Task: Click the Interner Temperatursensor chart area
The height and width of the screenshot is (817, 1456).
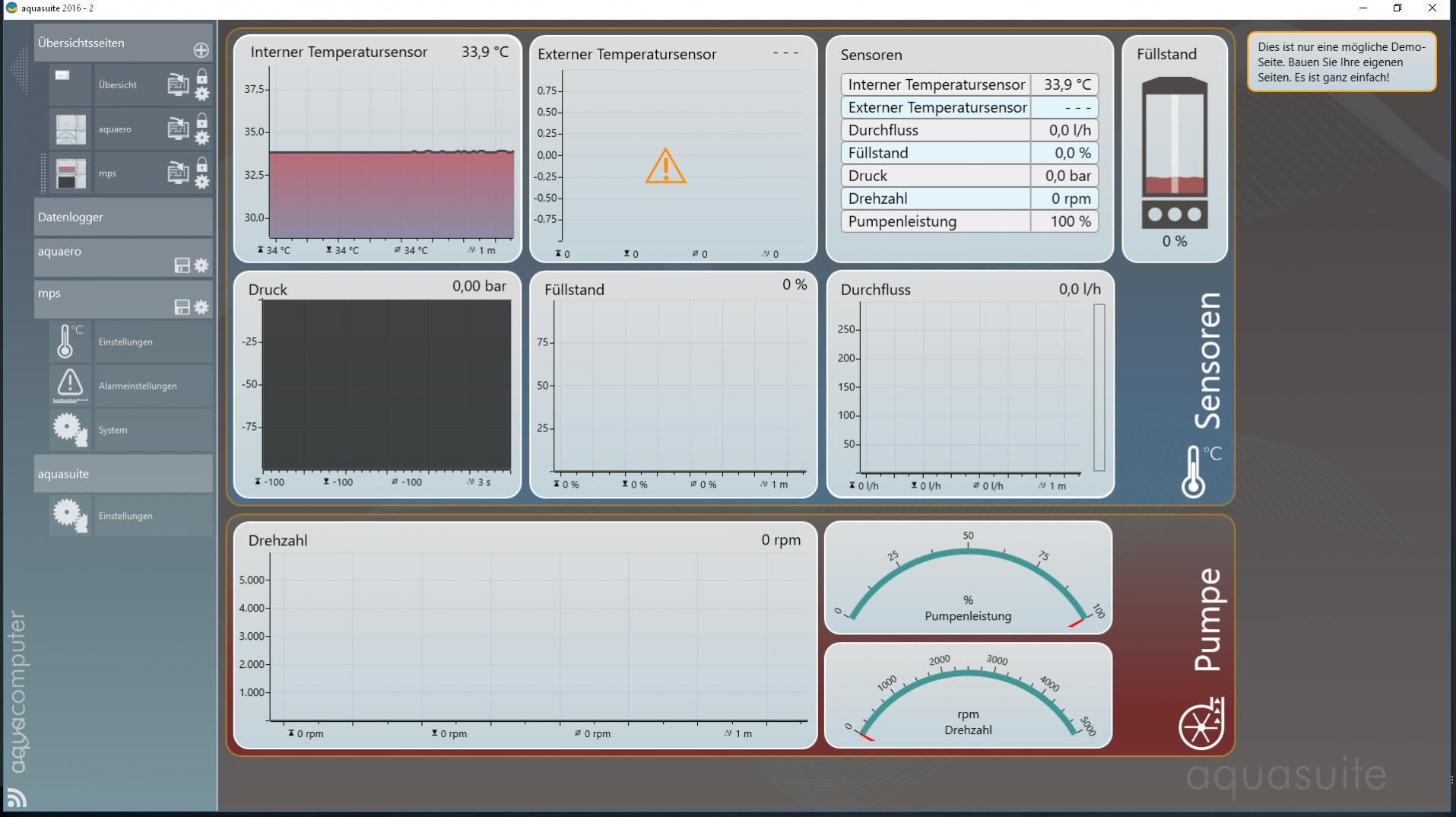Action: tap(392, 153)
